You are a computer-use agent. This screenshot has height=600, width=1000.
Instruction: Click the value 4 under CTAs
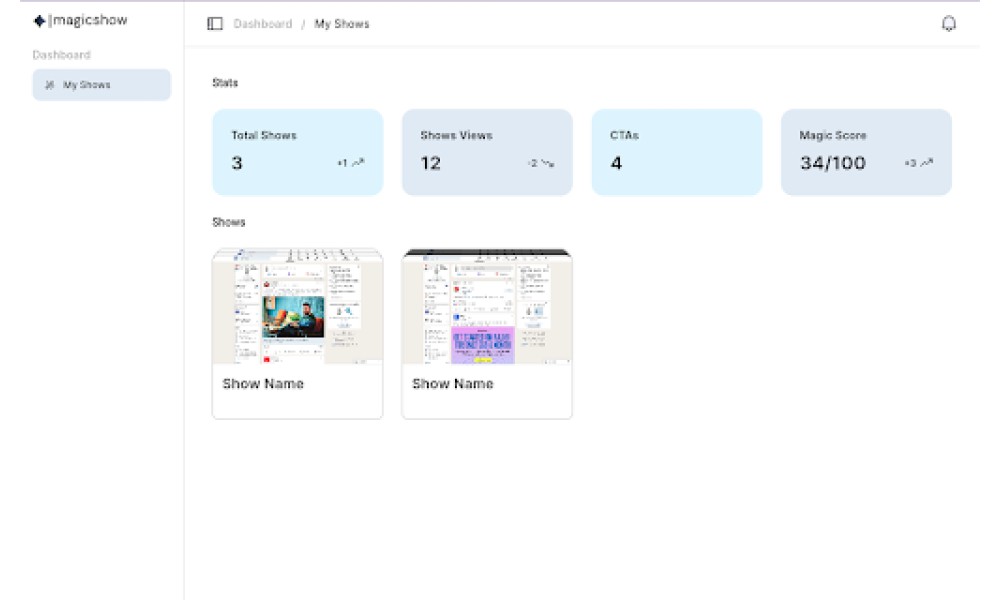pos(616,163)
